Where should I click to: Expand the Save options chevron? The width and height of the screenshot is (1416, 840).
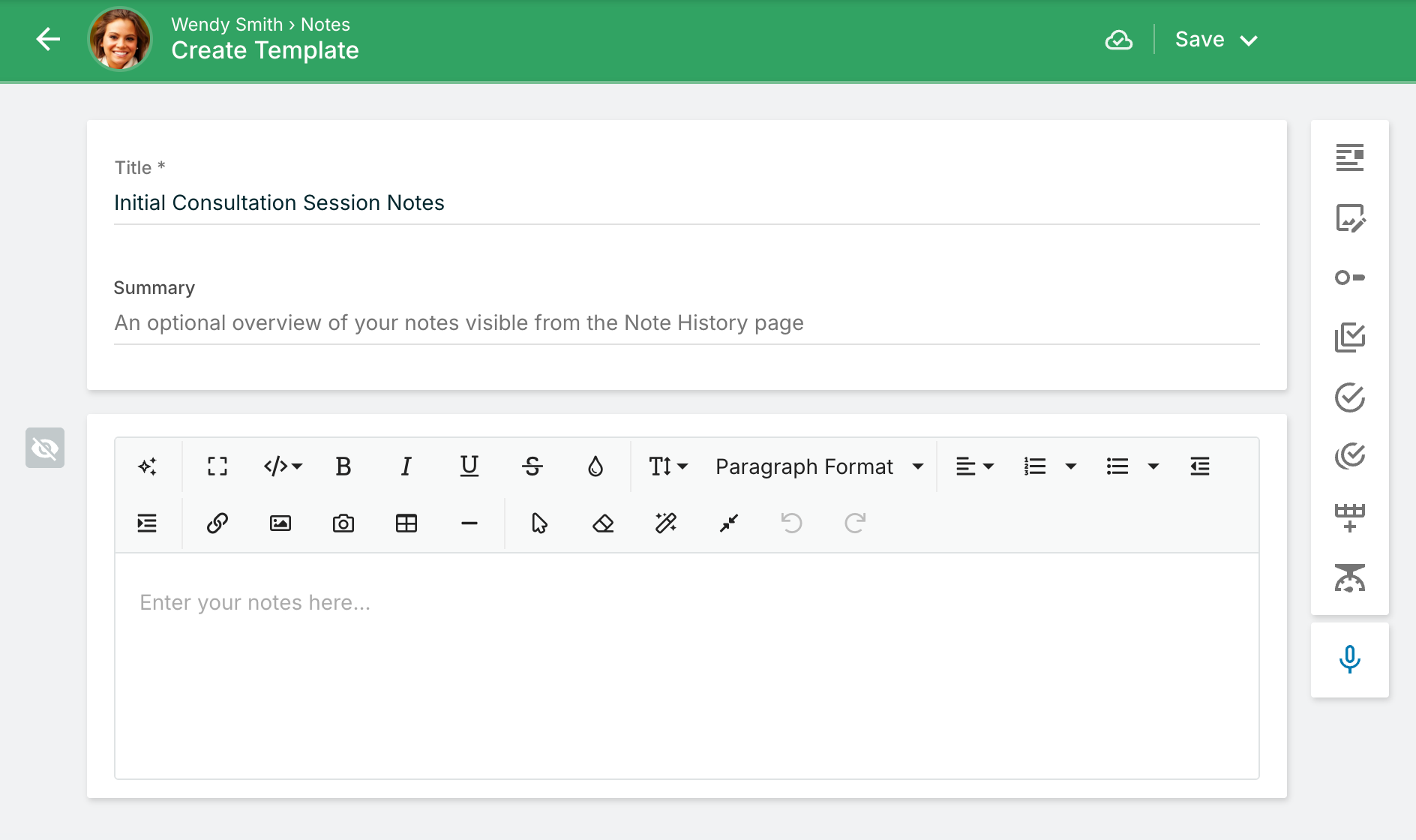[x=1249, y=40]
